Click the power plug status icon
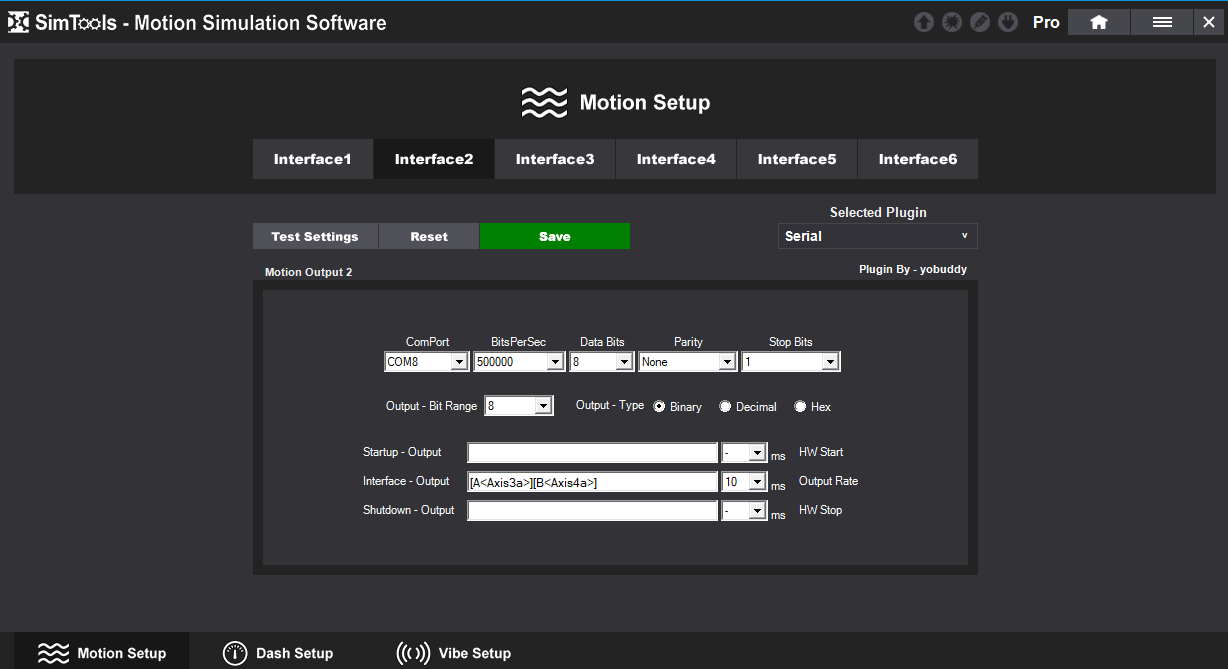Viewport: 1228px width, 669px height. [1008, 22]
